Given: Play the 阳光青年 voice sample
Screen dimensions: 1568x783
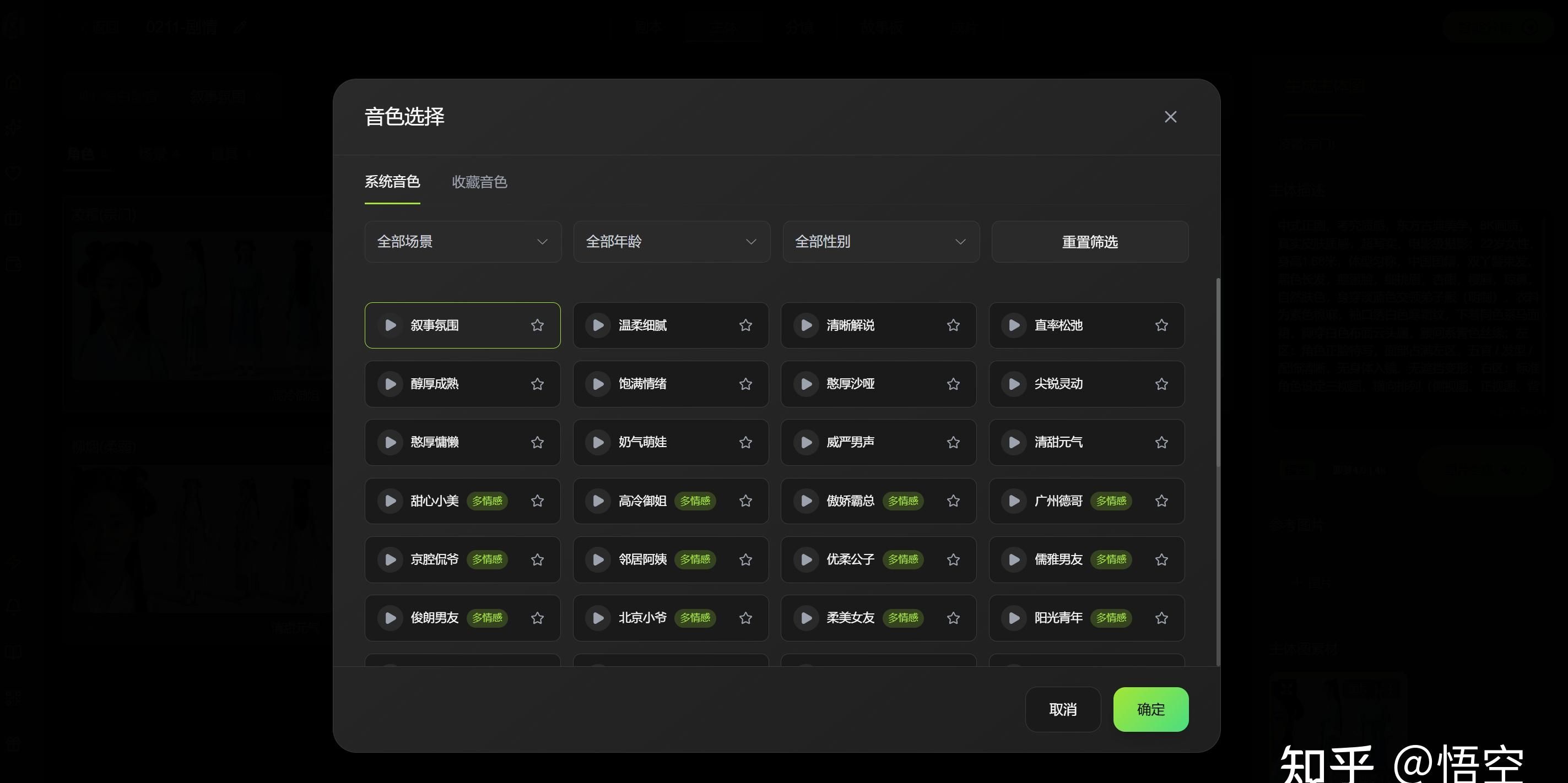Looking at the screenshot, I should (1014, 618).
